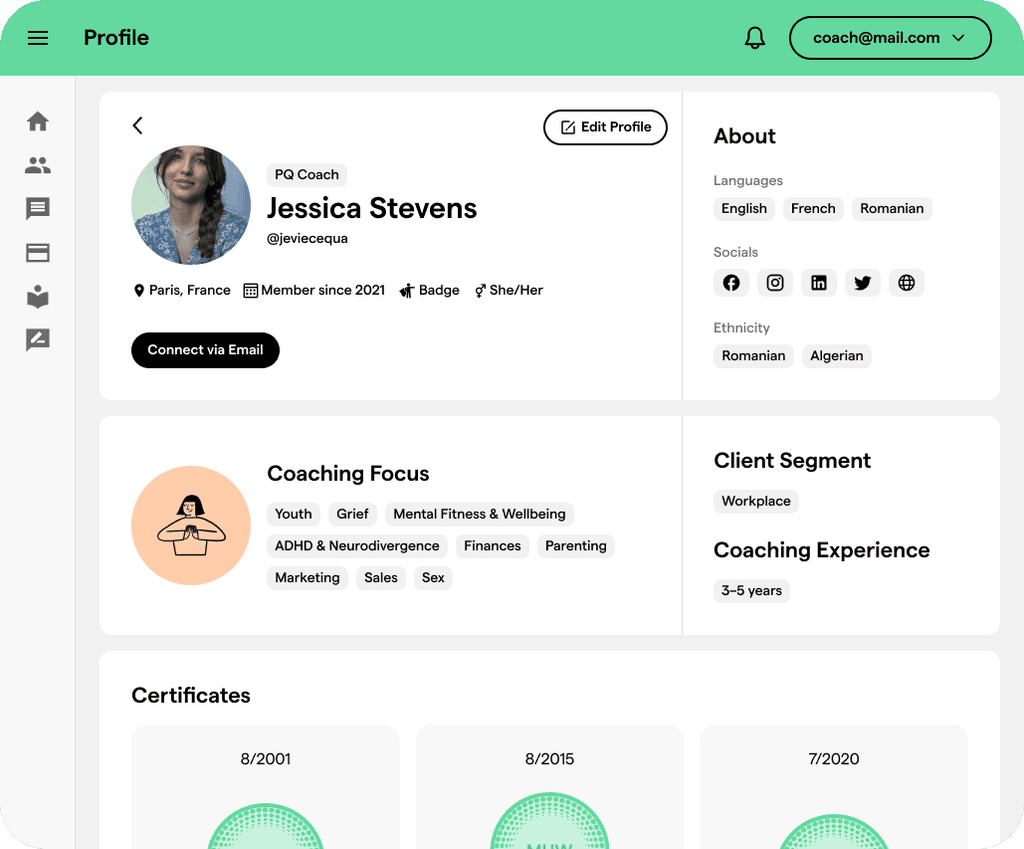The height and width of the screenshot is (849, 1024).
Task: Select the Finances focus chip
Action: coord(492,546)
